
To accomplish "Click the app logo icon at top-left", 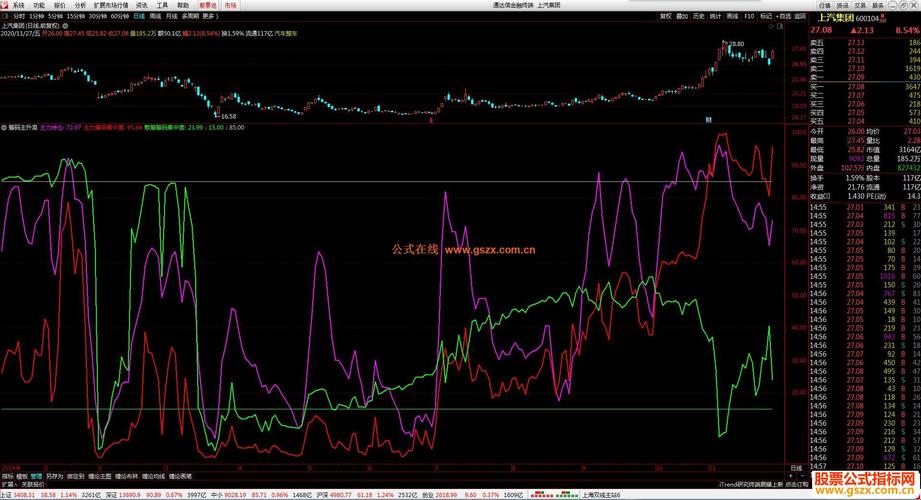I will pos(5,5).
